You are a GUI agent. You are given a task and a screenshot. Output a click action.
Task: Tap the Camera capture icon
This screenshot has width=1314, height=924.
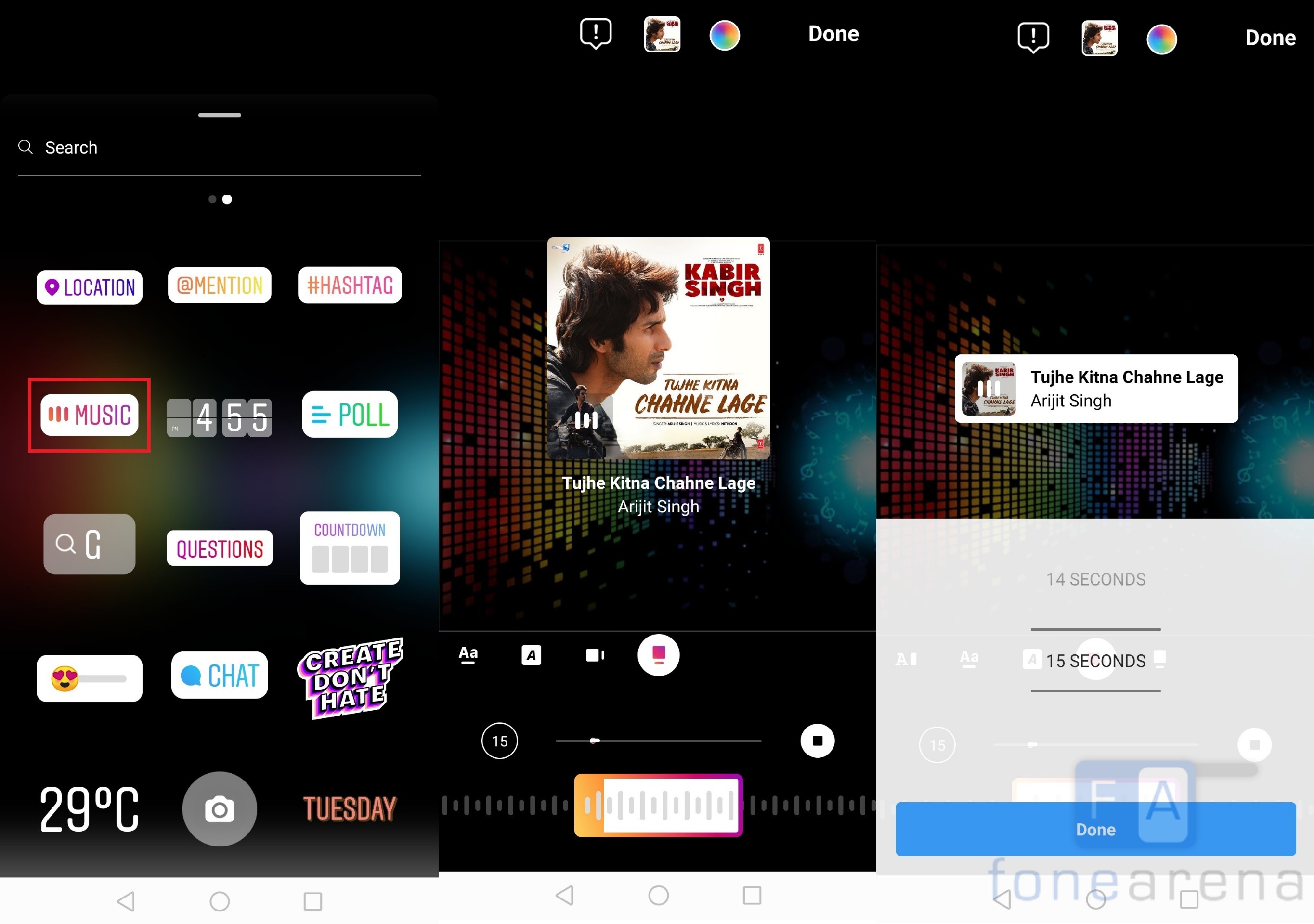tap(220, 808)
